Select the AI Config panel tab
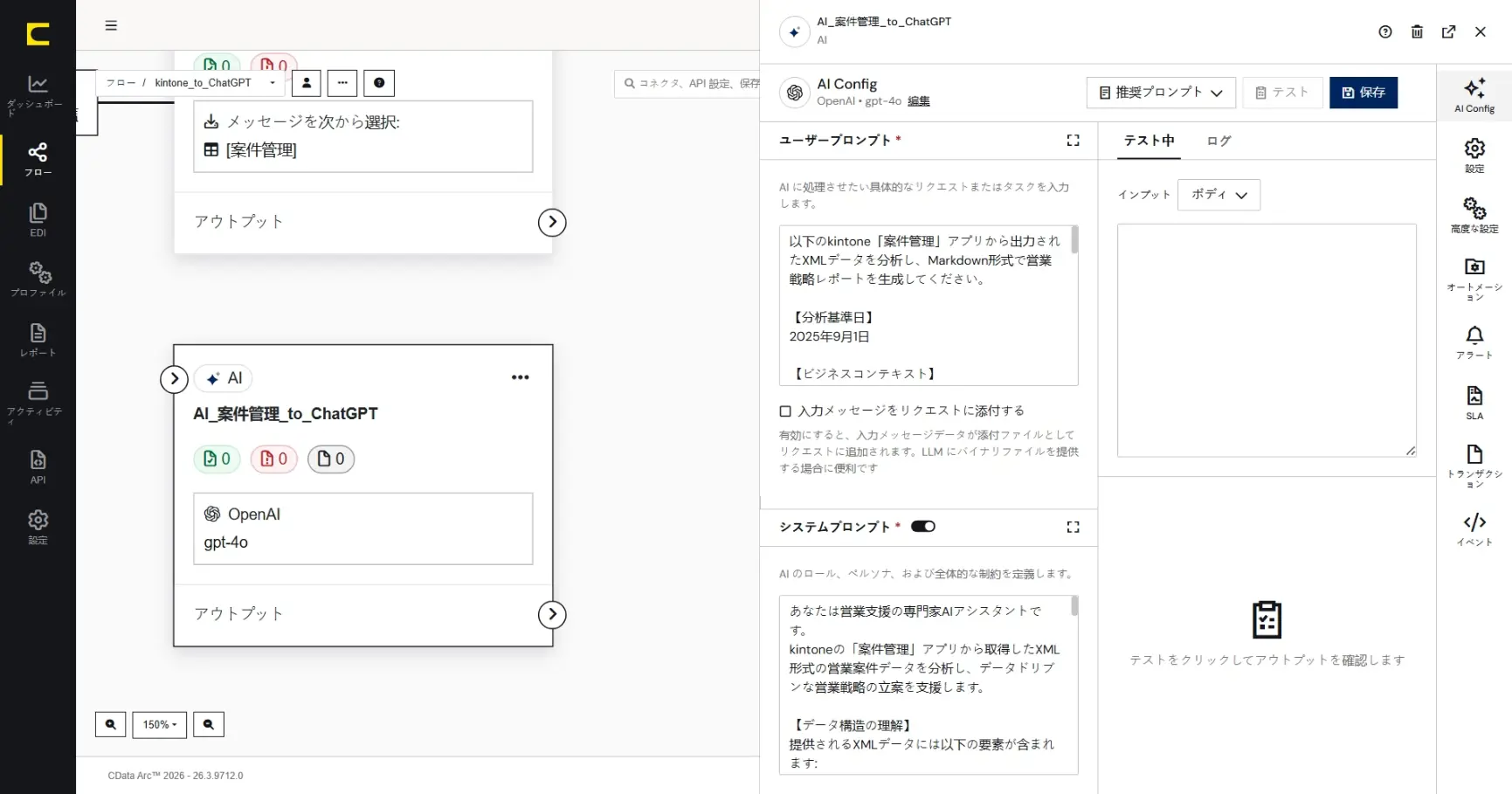The height and width of the screenshot is (794, 1512). pos(1474,95)
